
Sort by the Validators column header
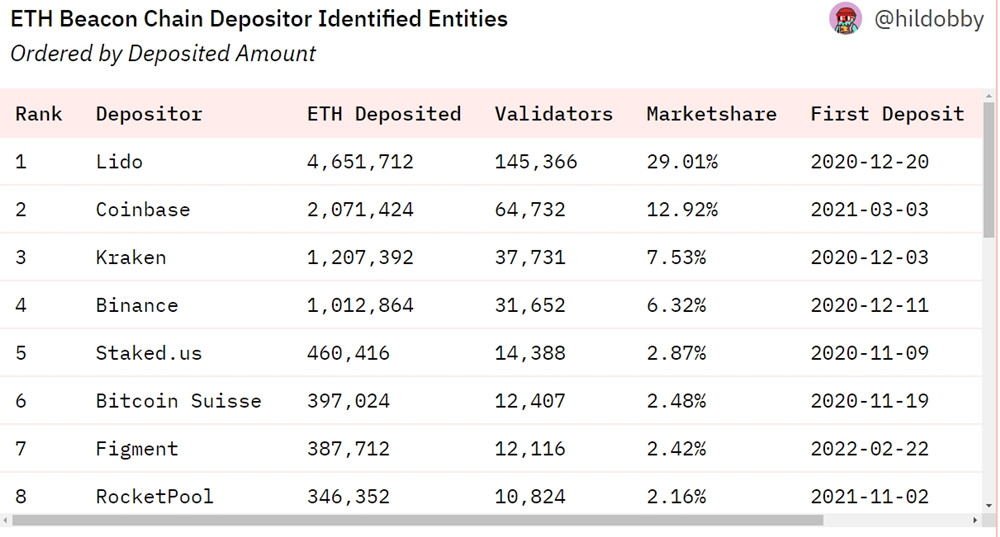pos(554,114)
